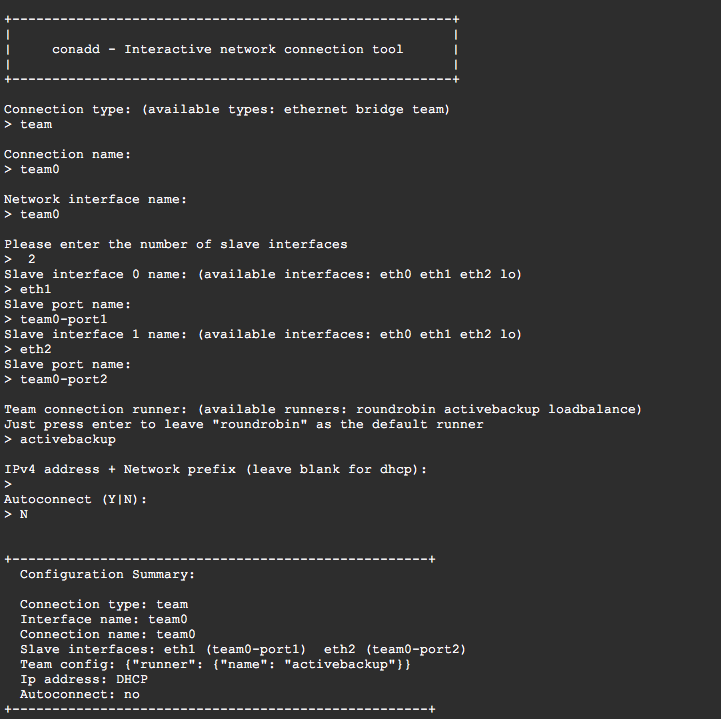Click the 'Autoconnect: no' summary line

80,695
